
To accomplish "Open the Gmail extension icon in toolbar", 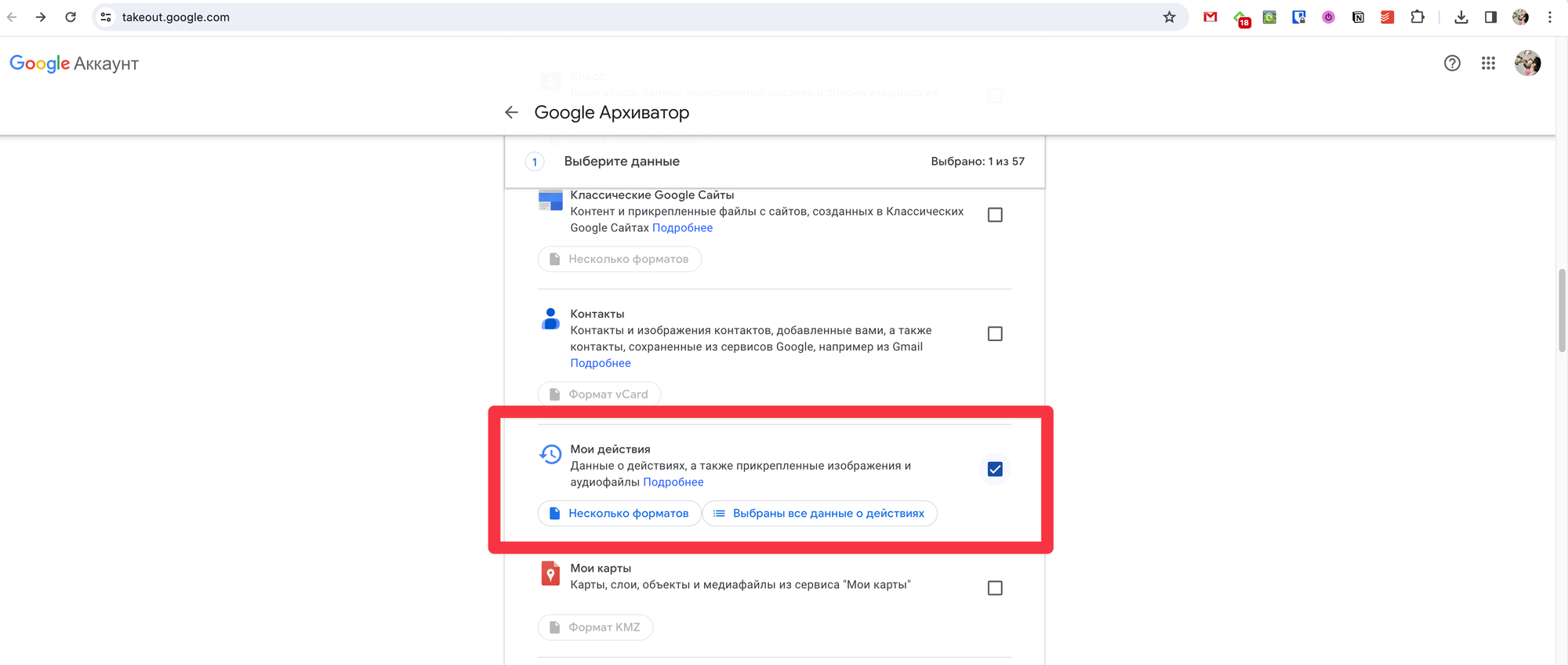I will pos(1210,17).
